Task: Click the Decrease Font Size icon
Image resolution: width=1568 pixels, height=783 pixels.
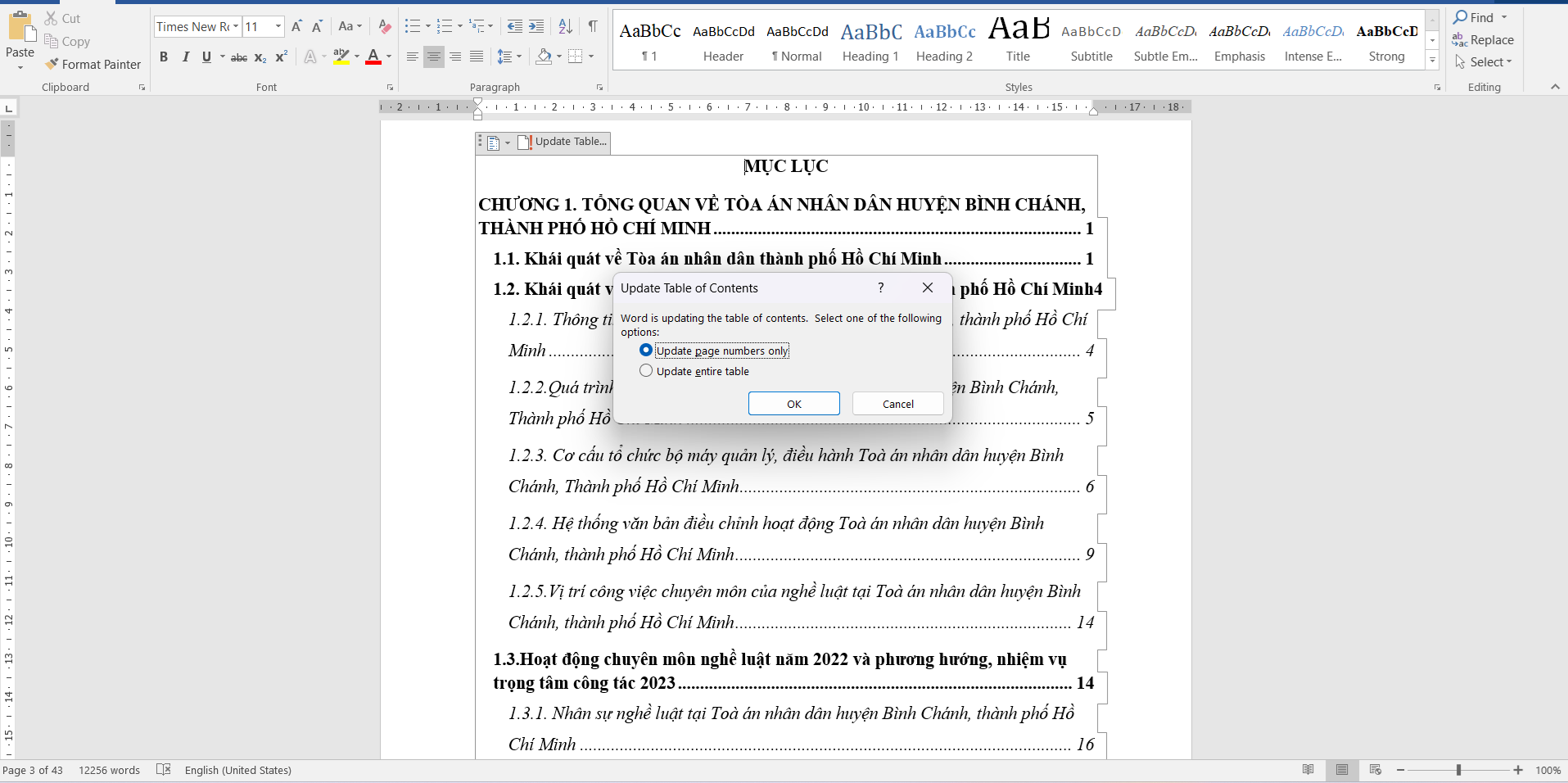Action: (317, 26)
